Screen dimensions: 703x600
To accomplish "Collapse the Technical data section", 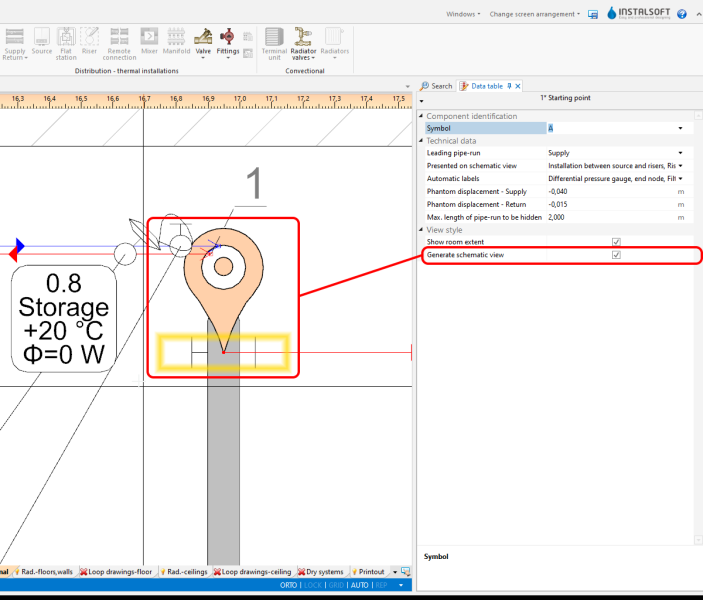I will click(x=421, y=140).
